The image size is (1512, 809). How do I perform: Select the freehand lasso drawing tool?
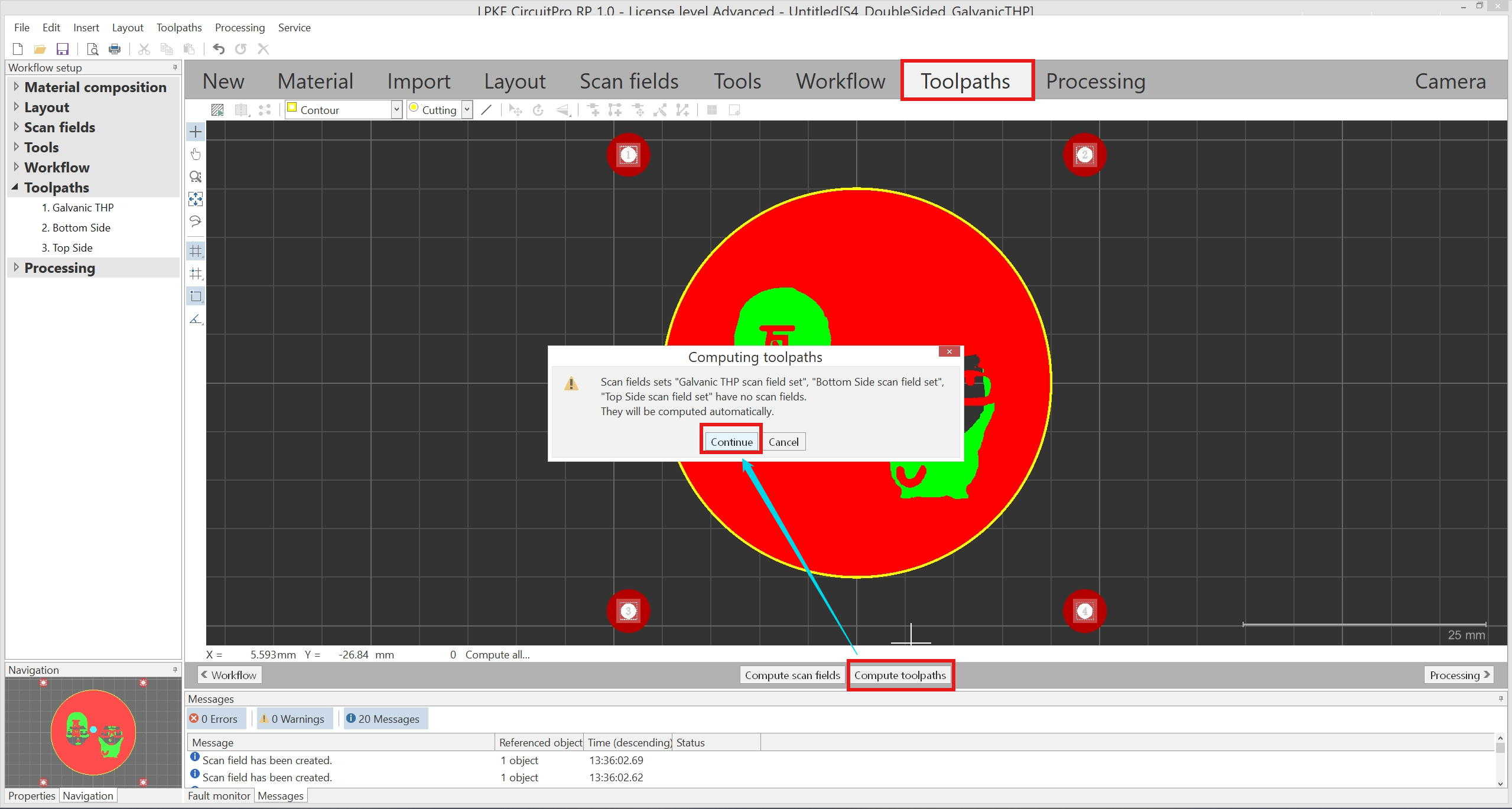click(195, 221)
